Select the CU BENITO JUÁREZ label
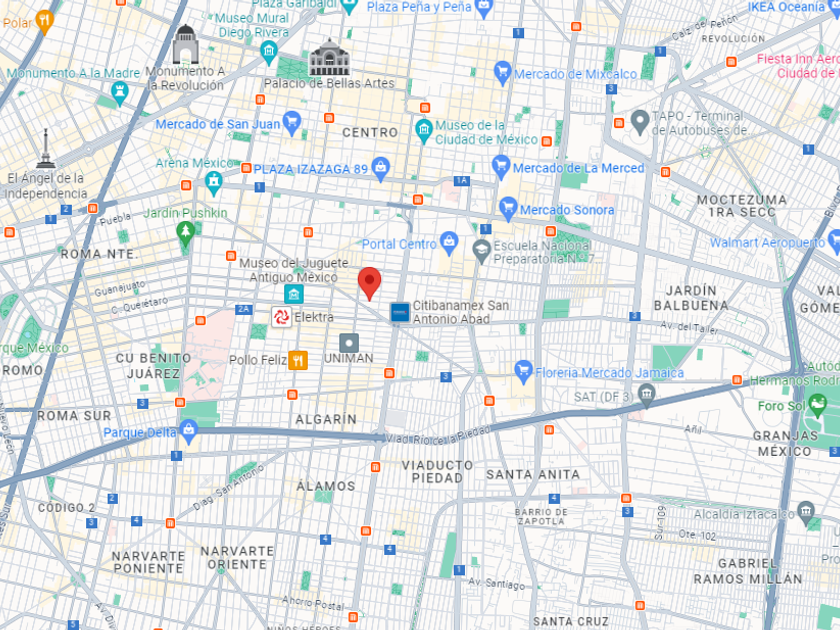 153,366
